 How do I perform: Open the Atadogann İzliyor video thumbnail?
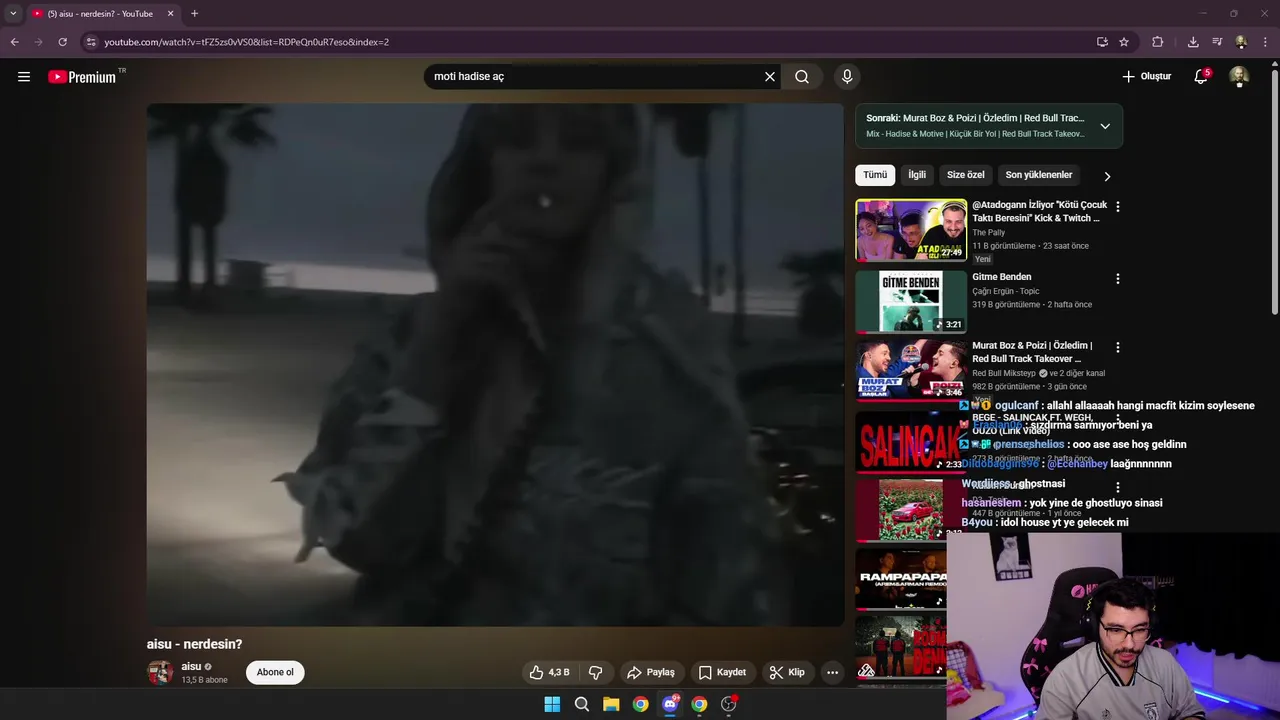(911, 231)
